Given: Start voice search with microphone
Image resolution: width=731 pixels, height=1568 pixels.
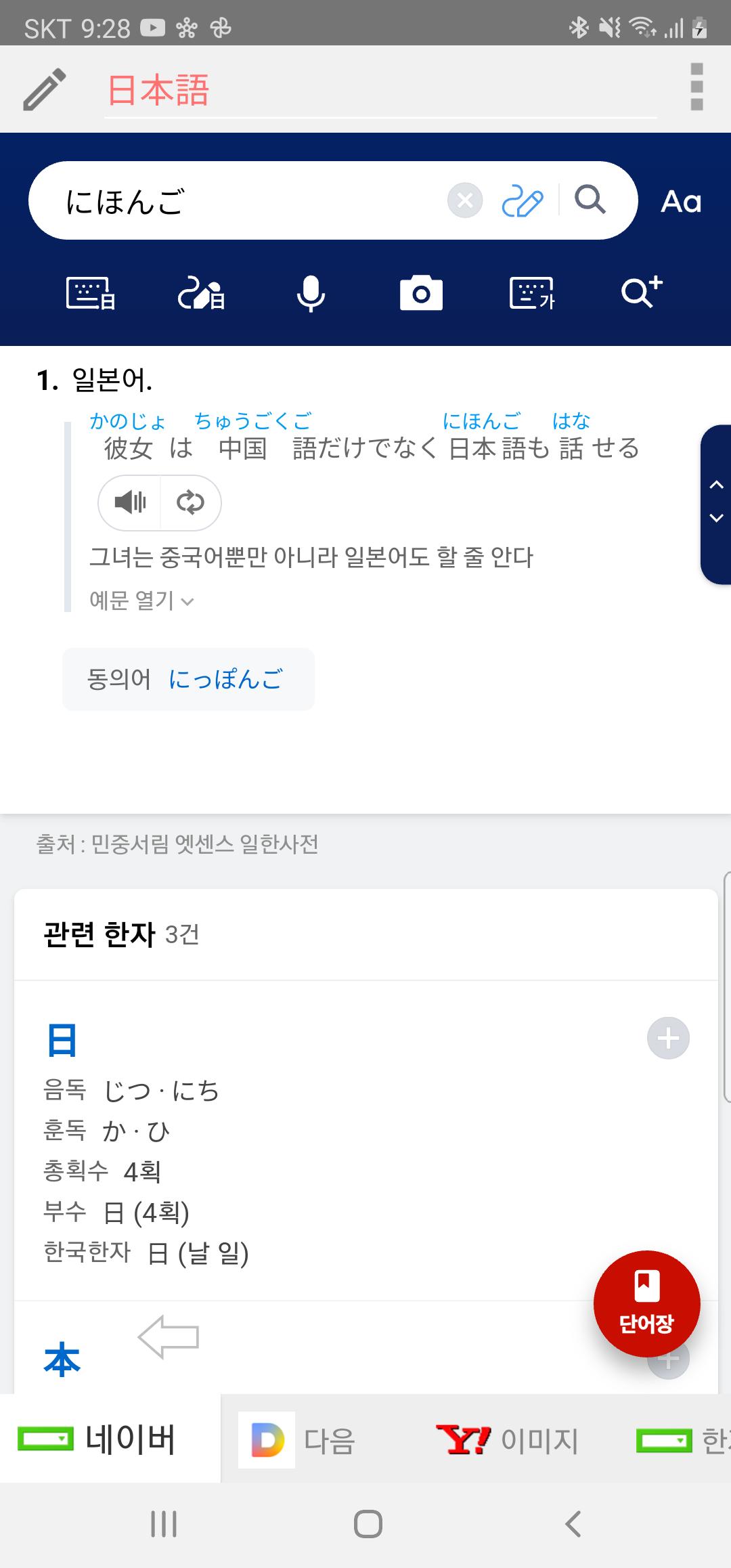Looking at the screenshot, I should (311, 294).
